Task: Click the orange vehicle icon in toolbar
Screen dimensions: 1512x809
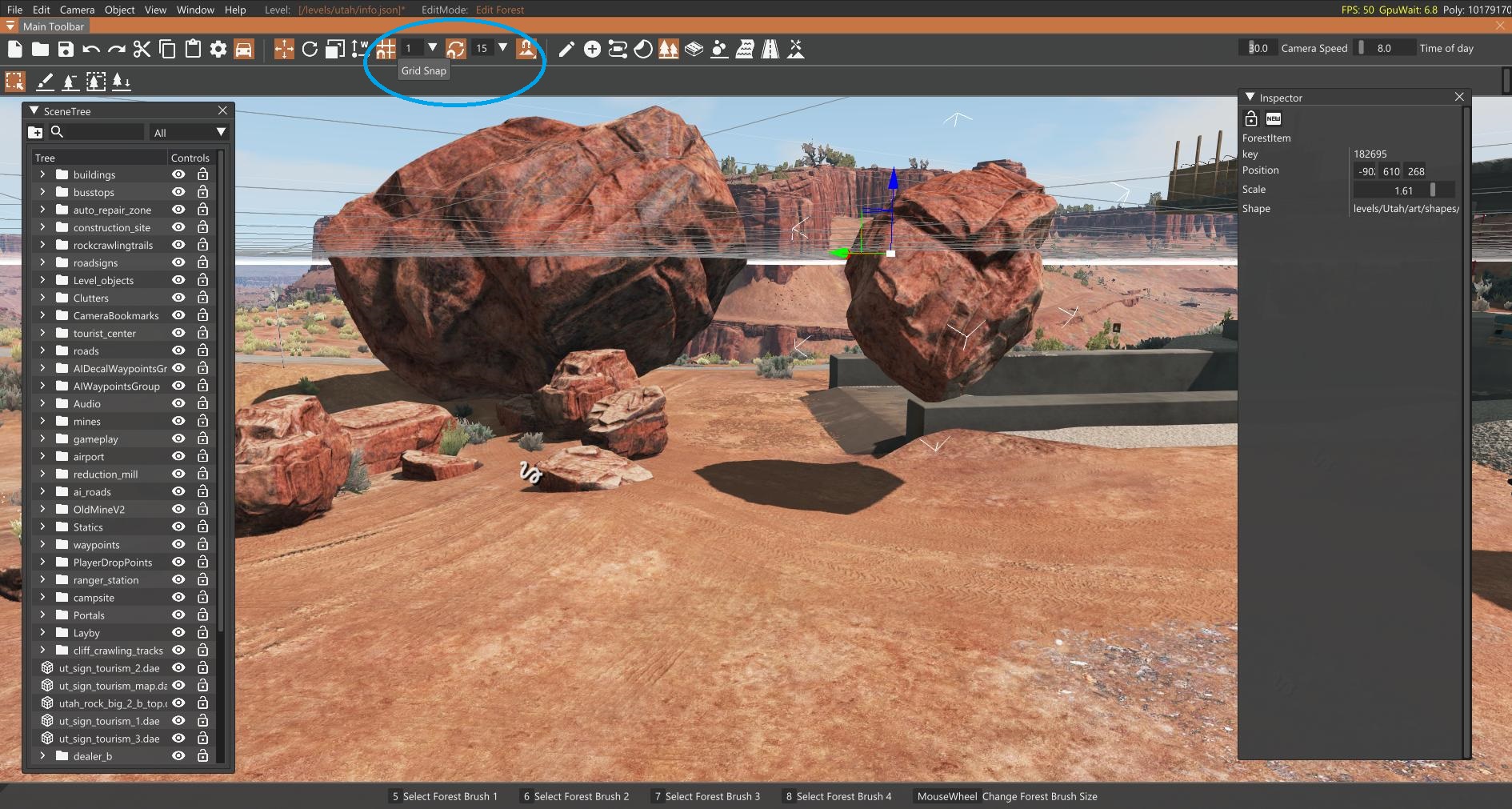Action: point(244,49)
